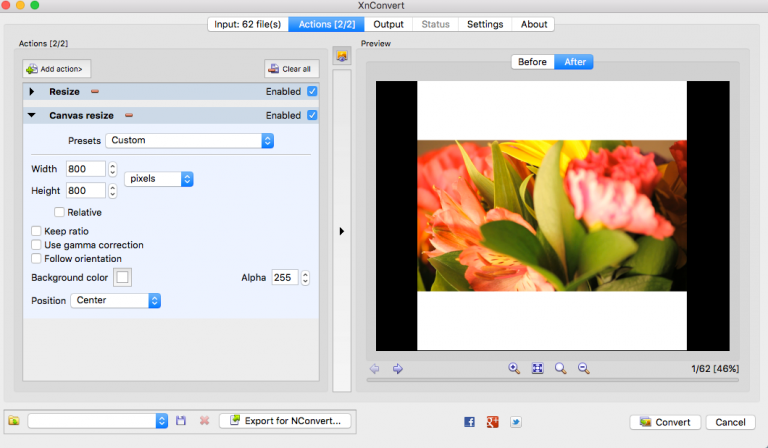The width and height of the screenshot is (768, 448).
Task: Expand the Resize action section
Action: [31, 92]
